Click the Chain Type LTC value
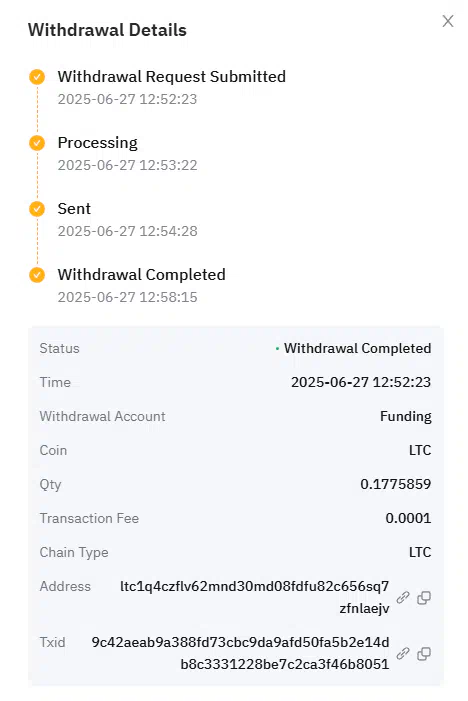468x701 pixels. 420,552
